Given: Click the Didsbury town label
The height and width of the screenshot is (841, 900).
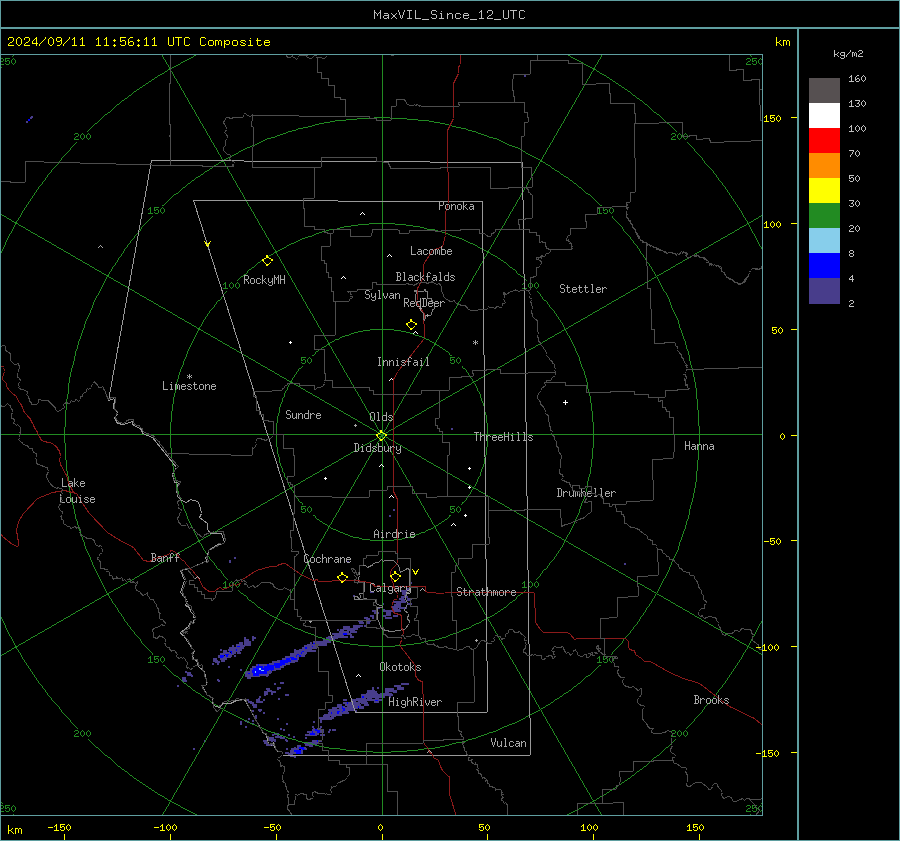Looking at the screenshot, I should coord(378,448).
